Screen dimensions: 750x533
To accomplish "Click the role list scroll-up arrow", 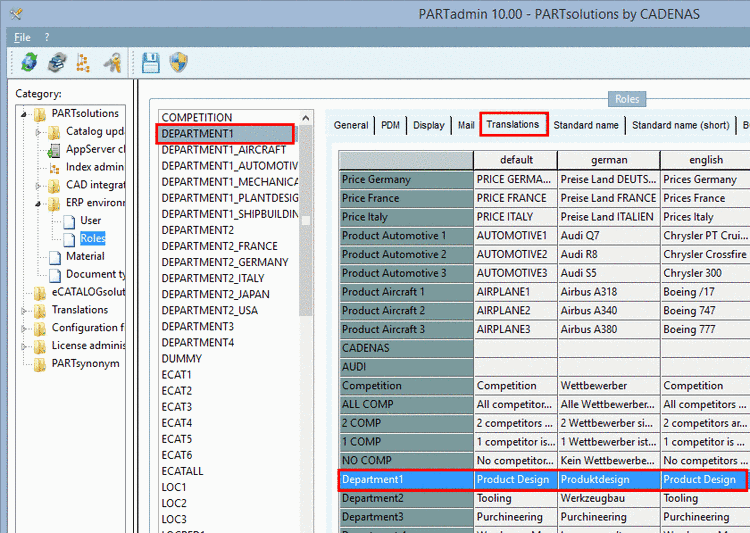I will pyautogui.click(x=306, y=118).
